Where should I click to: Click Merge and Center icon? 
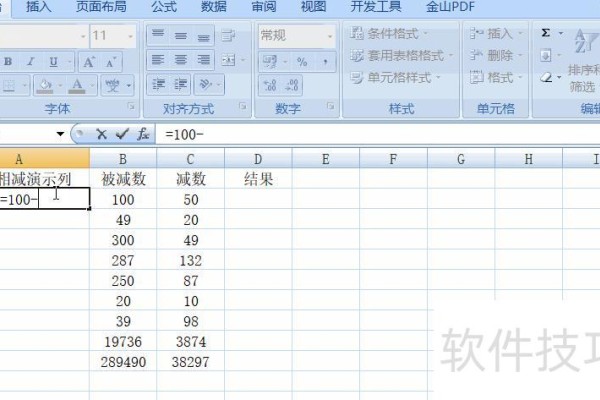pyautogui.click(x=229, y=60)
